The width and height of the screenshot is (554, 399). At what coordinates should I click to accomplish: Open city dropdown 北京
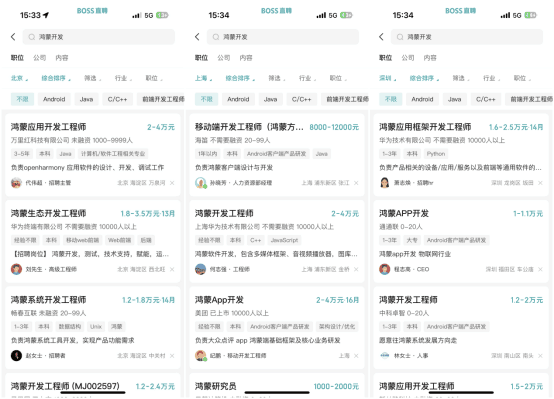point(19,78)
